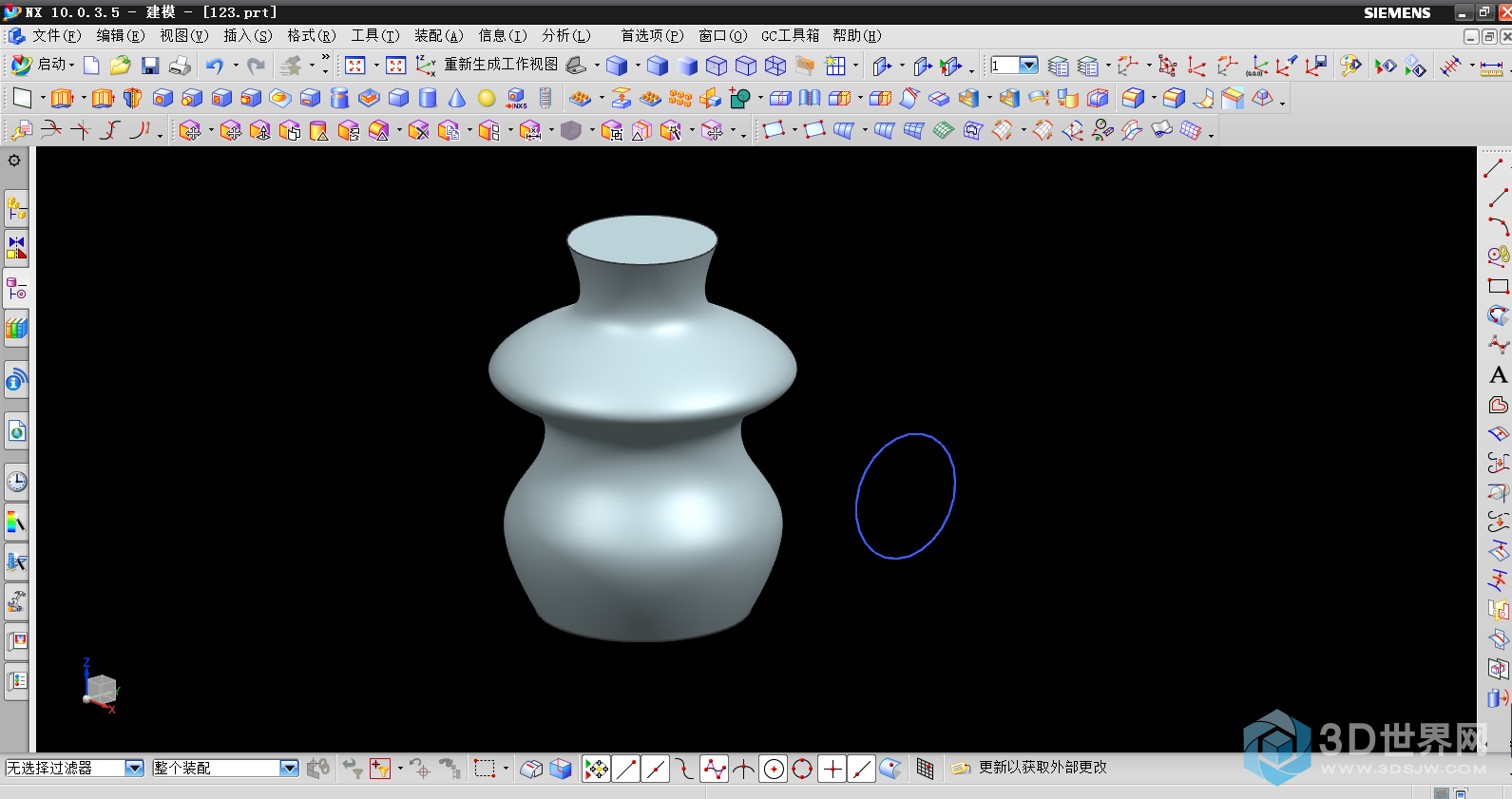This screenshot has height=799, width=1512.
Task: Click the Line tool in right toolbar
Action: (x=1498, y=198)
